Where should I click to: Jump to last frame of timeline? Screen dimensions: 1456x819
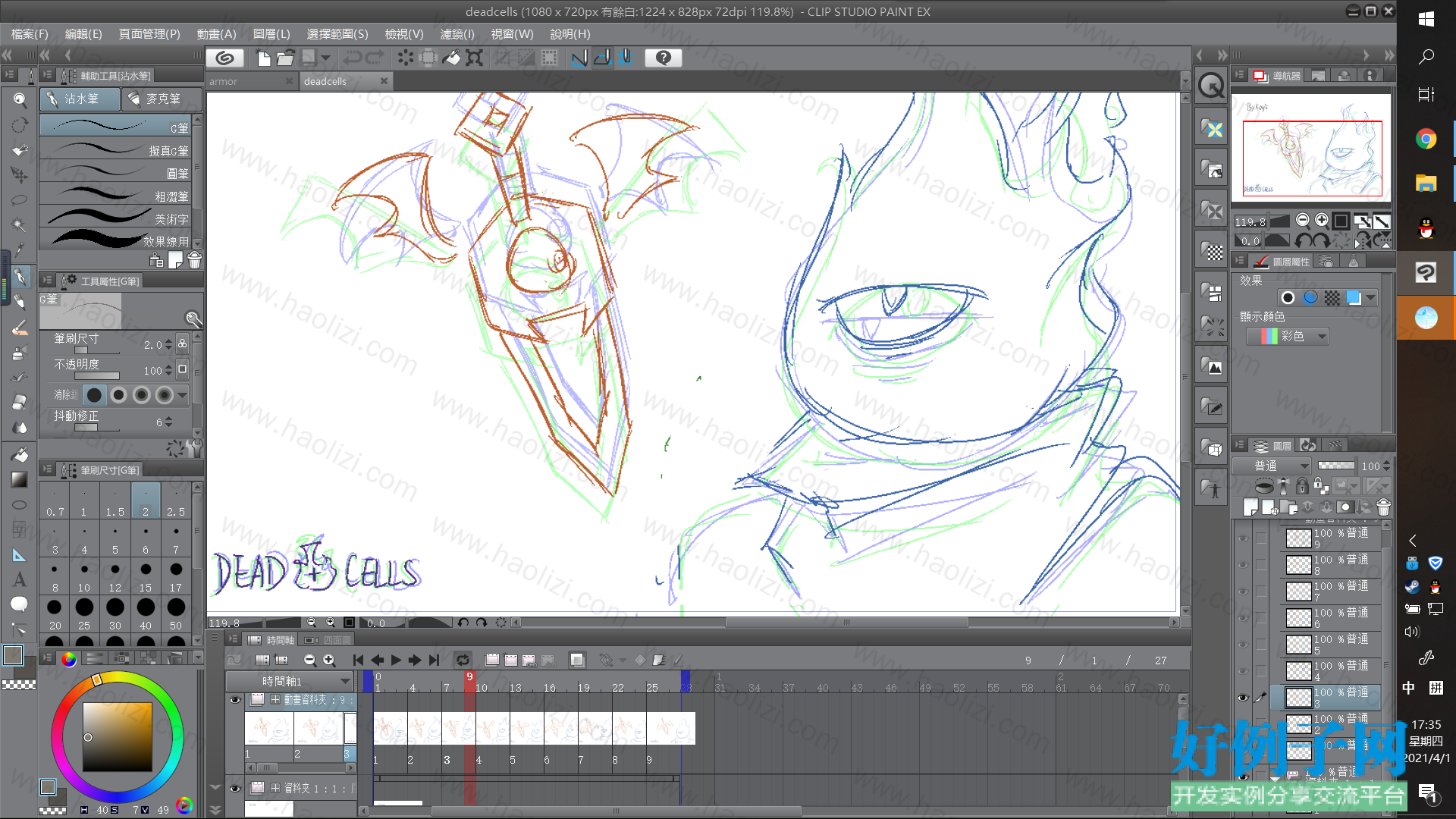(434, 661)
